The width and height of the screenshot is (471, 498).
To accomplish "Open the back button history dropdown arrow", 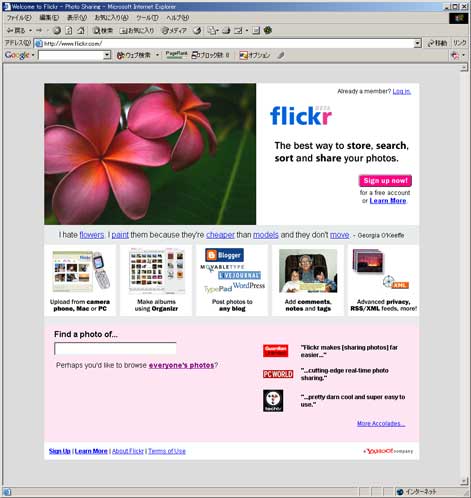I will pos(30,31).
